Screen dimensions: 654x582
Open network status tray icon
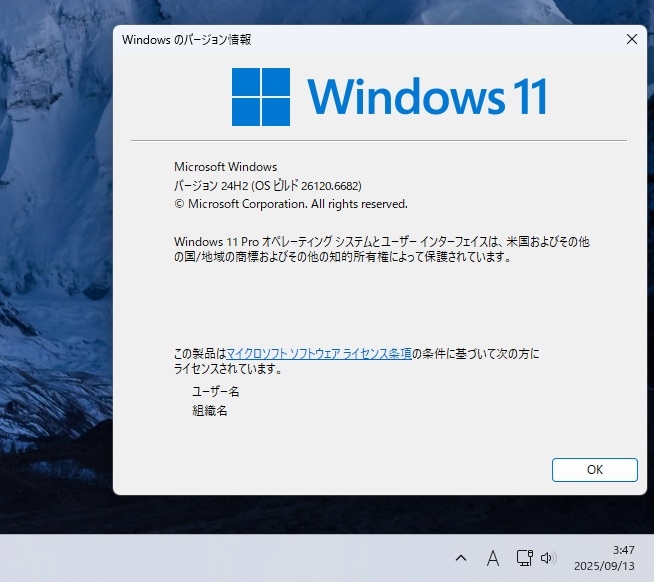[524, 558]
